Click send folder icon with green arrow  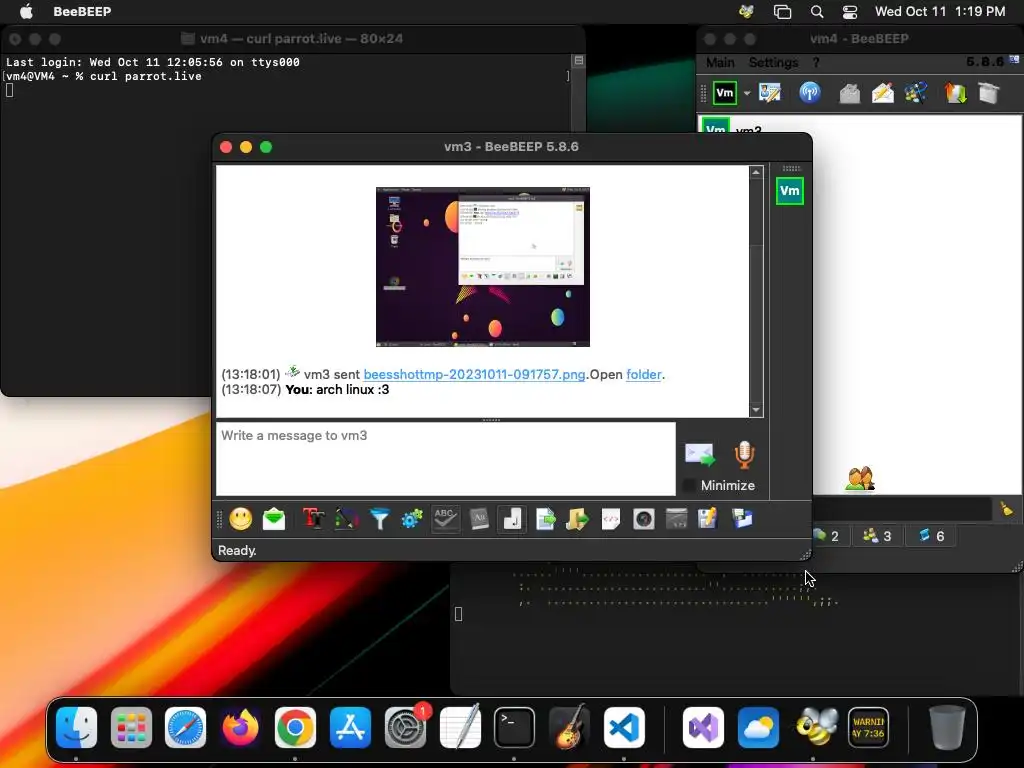[577, 519]
